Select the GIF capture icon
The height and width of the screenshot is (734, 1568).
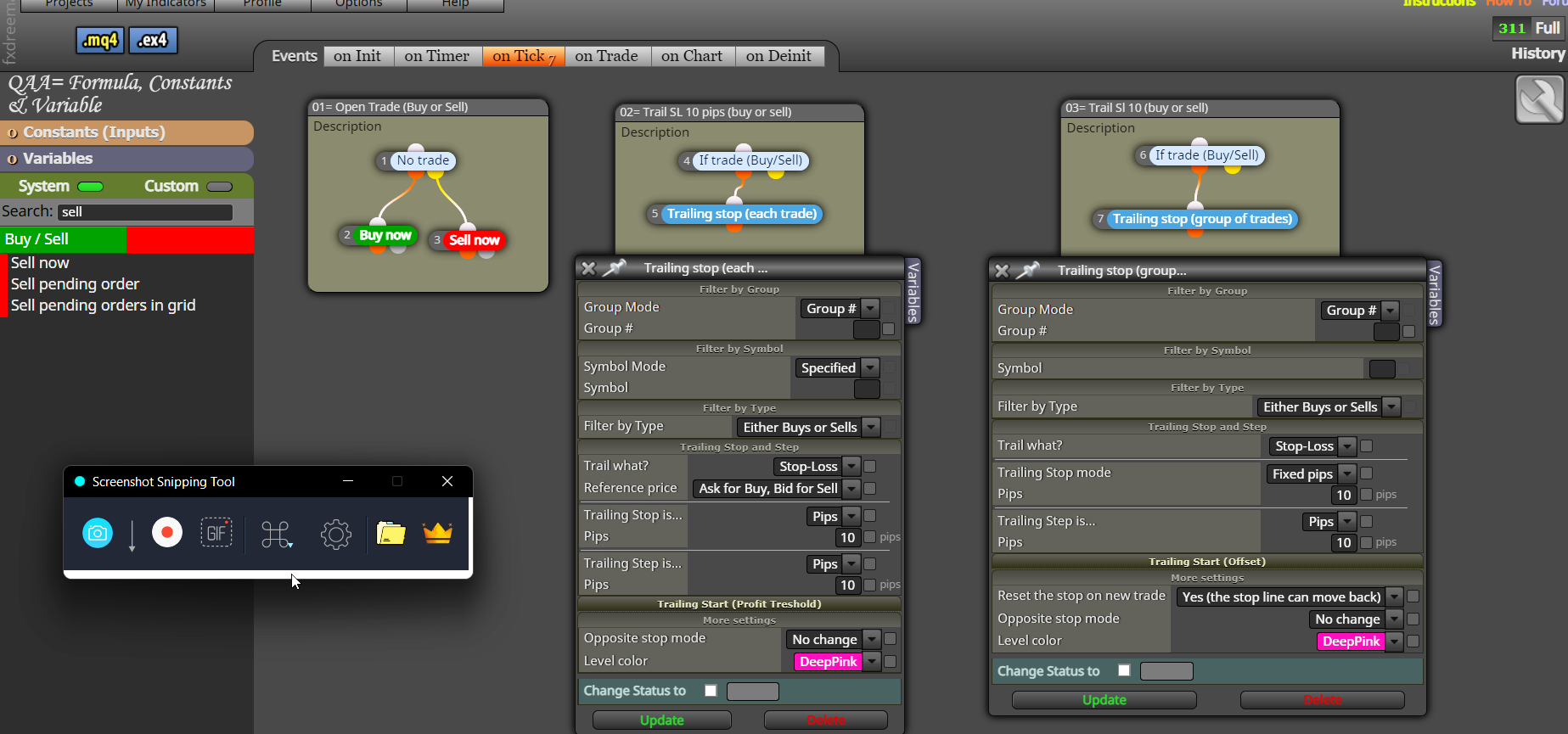216,533
